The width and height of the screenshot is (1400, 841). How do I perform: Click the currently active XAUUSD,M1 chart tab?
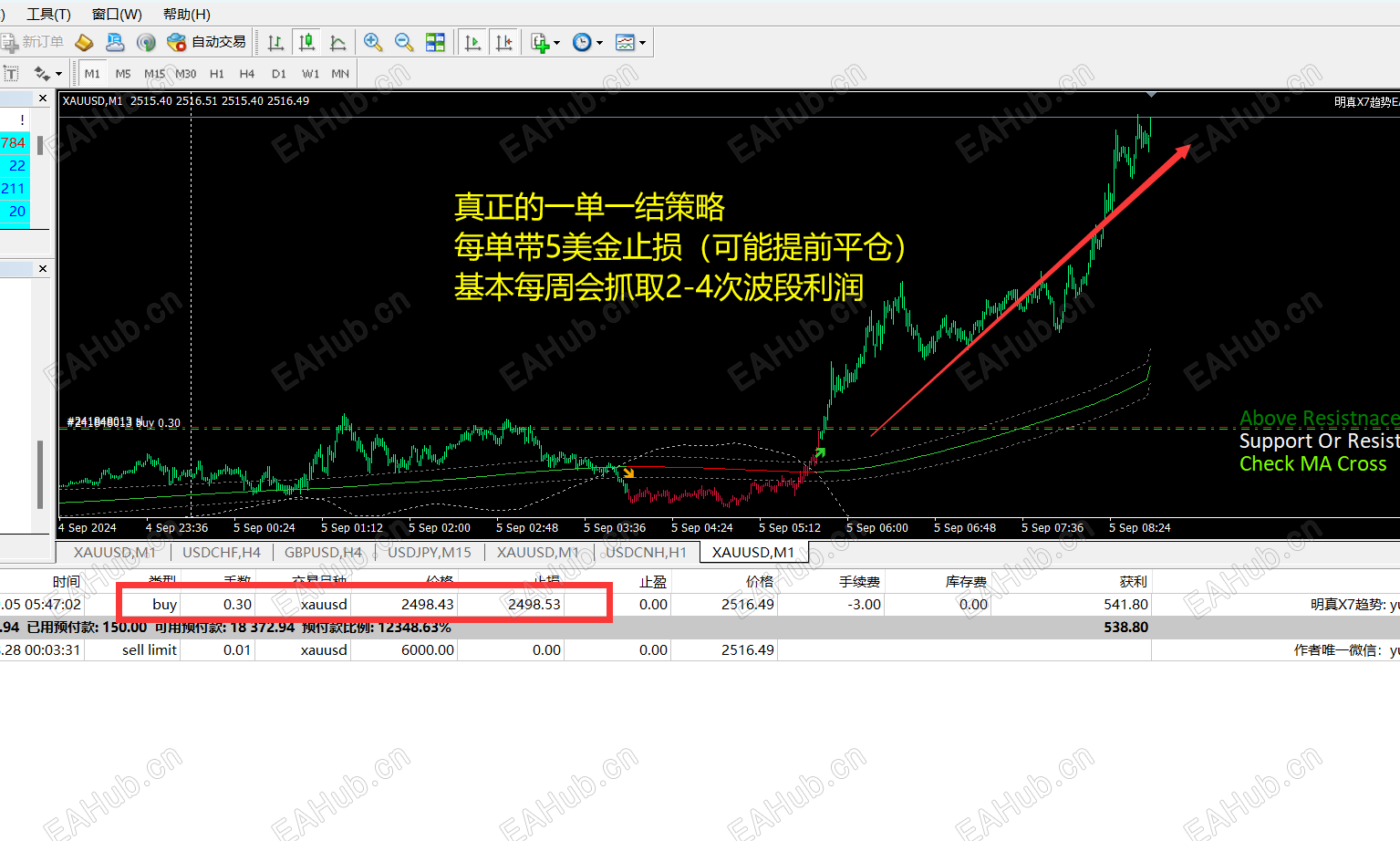pos(753,552)
